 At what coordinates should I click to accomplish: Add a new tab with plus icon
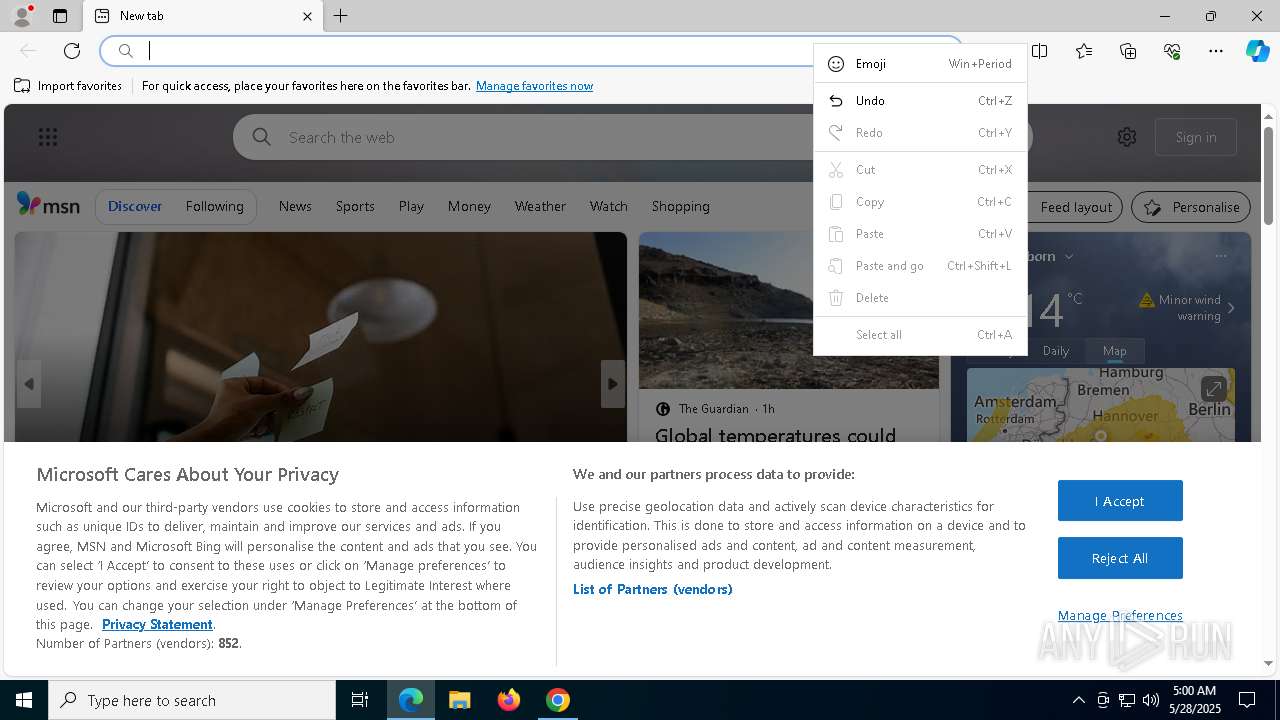pos(341,16)
